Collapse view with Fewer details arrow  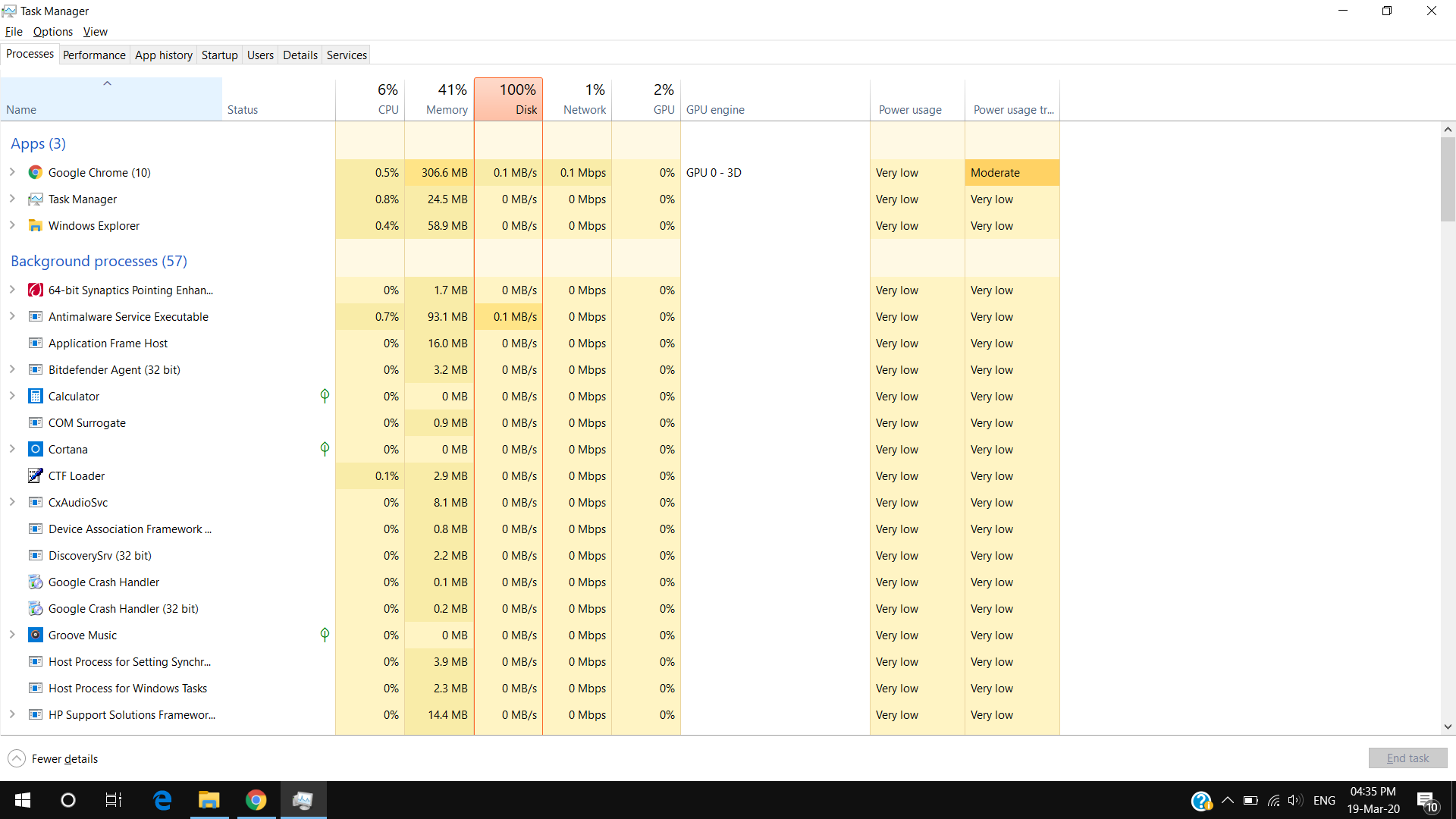pos(17,758)
